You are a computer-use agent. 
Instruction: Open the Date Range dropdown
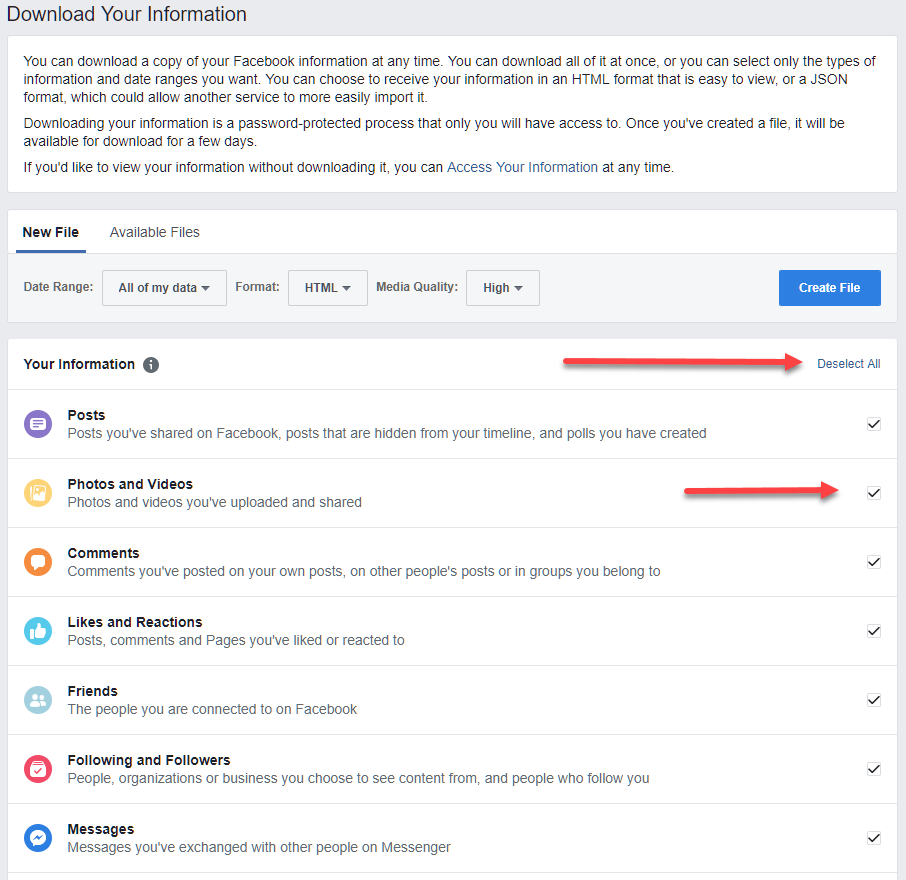pyautogui.click(x=164, y=288)
